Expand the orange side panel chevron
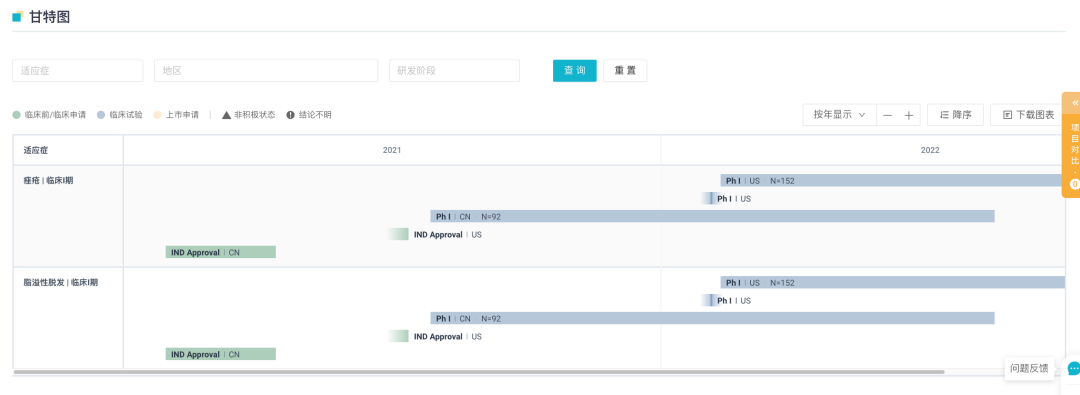1080x395 pixels. pos(1074,103)
